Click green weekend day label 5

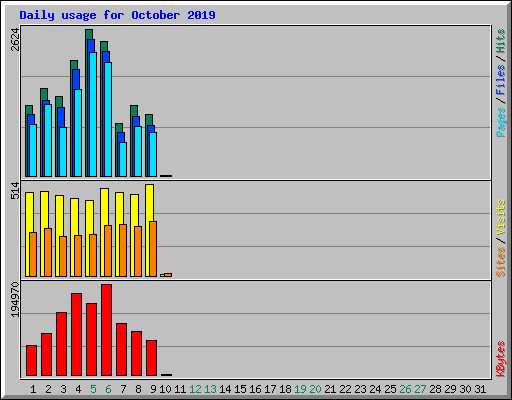(93, 389)
